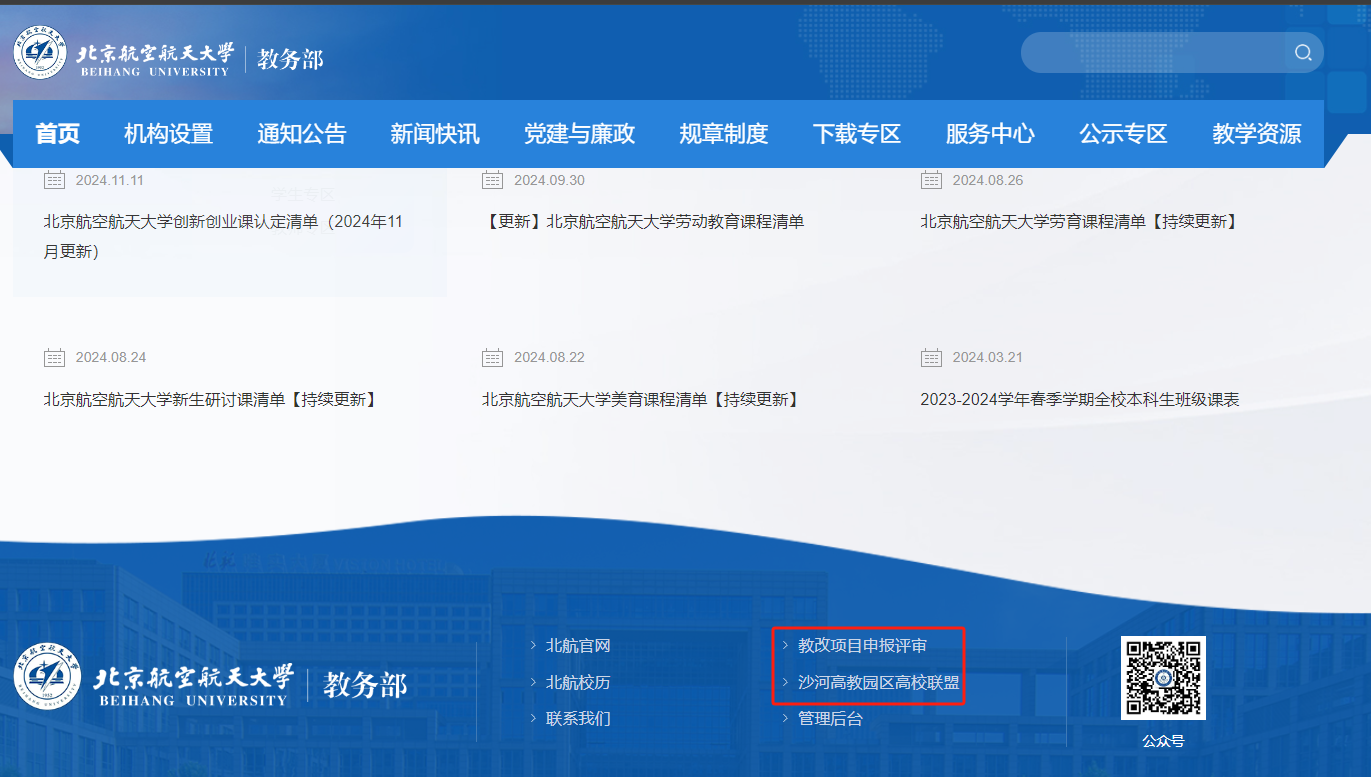Screen dimensions: 1371x777
Task: Click calendar icon beside 2024.08.26
Action: pos(931,180)
